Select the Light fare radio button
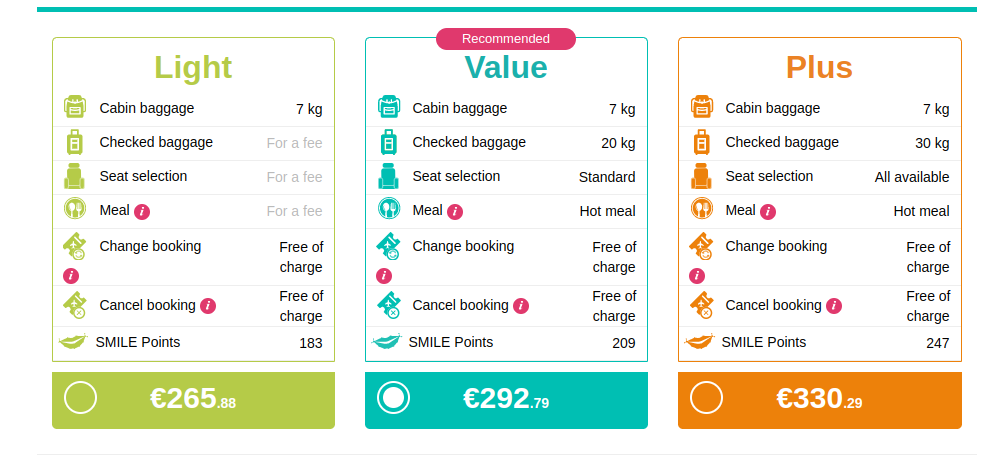Viewport: 1005px width, 455px height. tap(80, 398)
